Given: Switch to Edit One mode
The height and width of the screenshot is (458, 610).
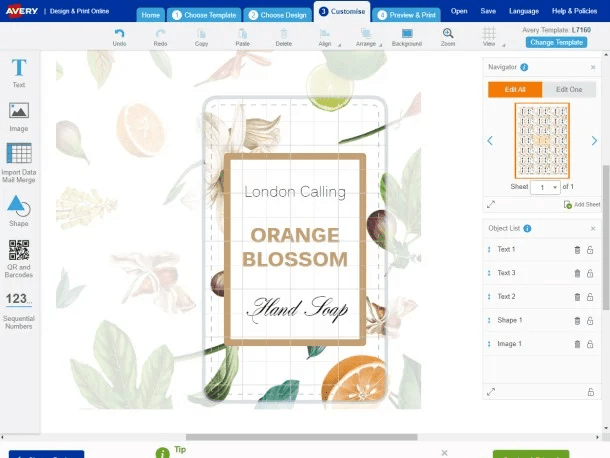Looking at the screenshot, I should click(568, 90).
